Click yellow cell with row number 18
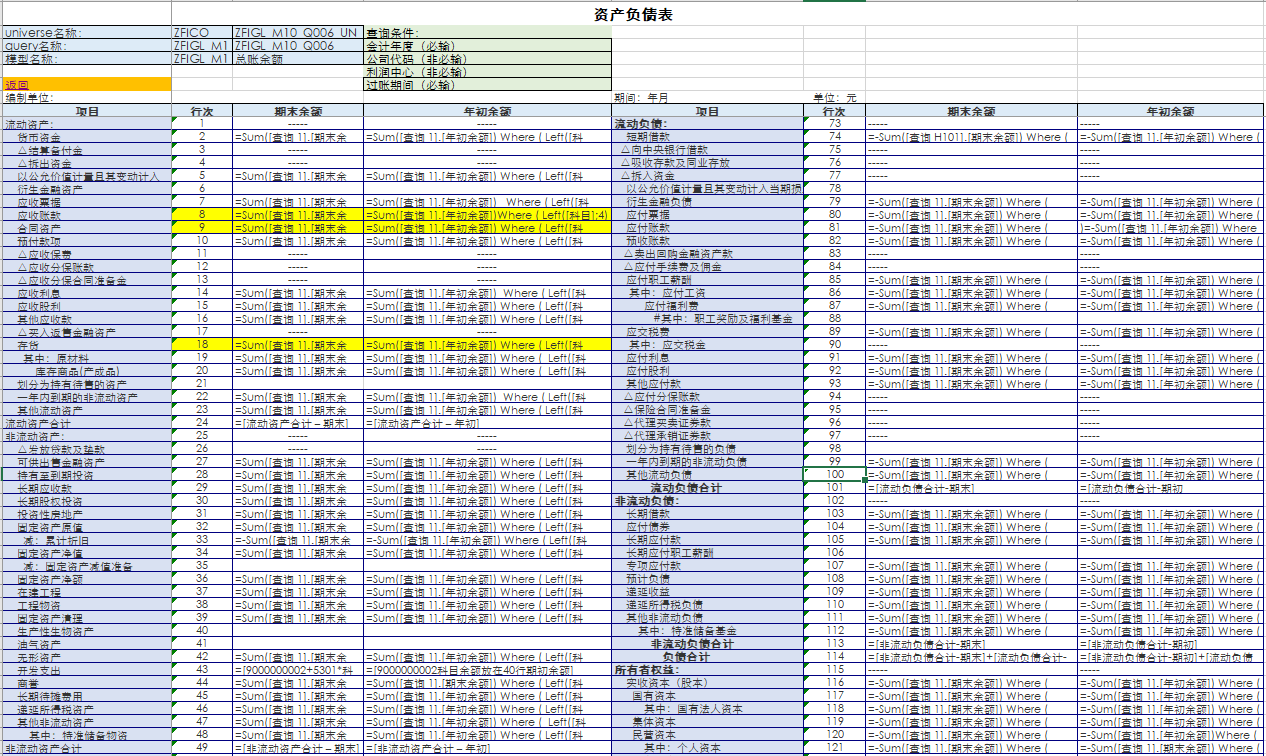This screenshot has width=1266, height=756. 202,345
